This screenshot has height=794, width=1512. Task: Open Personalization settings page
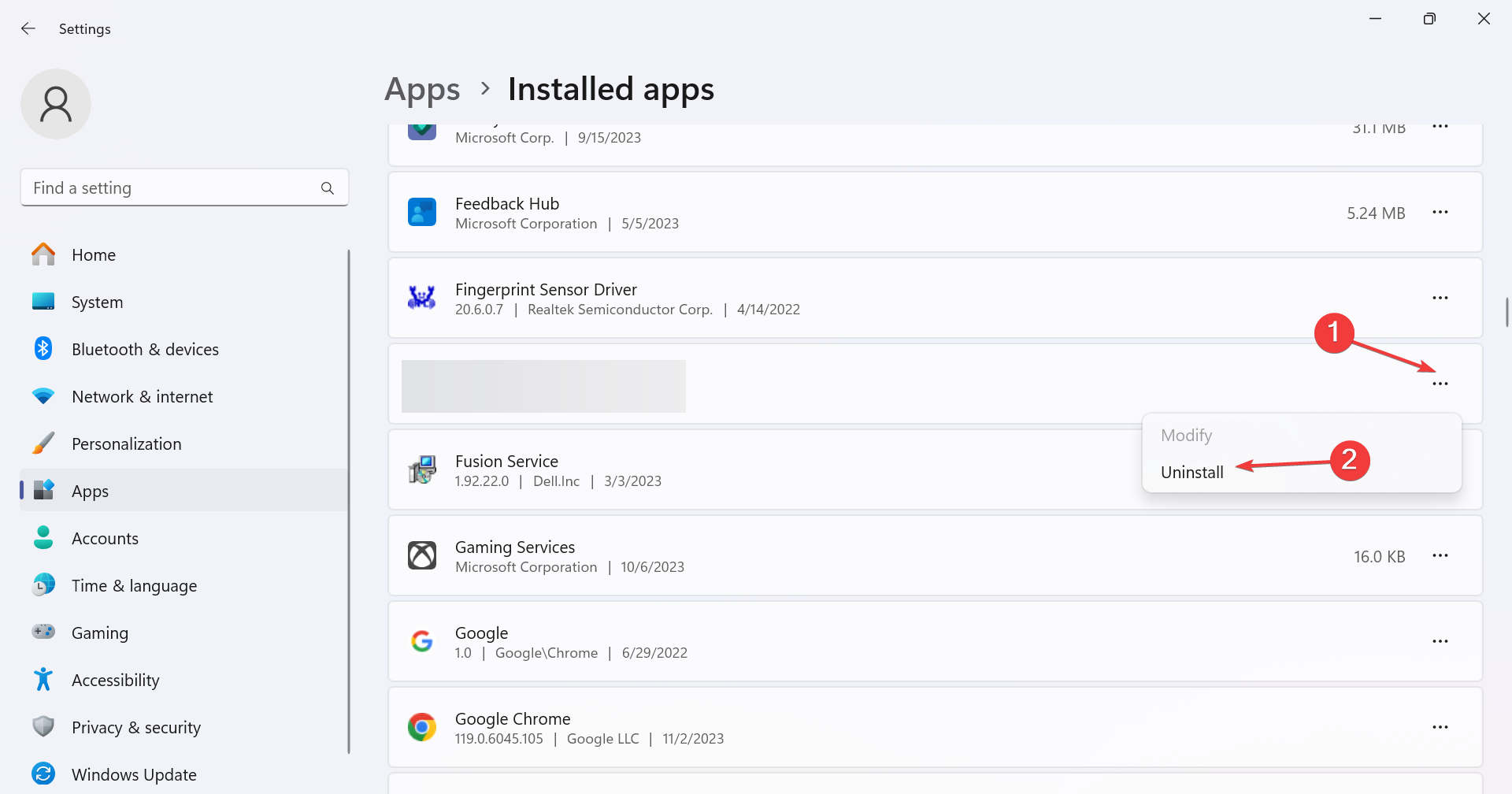pyautogui.click(x=126, y=443)
